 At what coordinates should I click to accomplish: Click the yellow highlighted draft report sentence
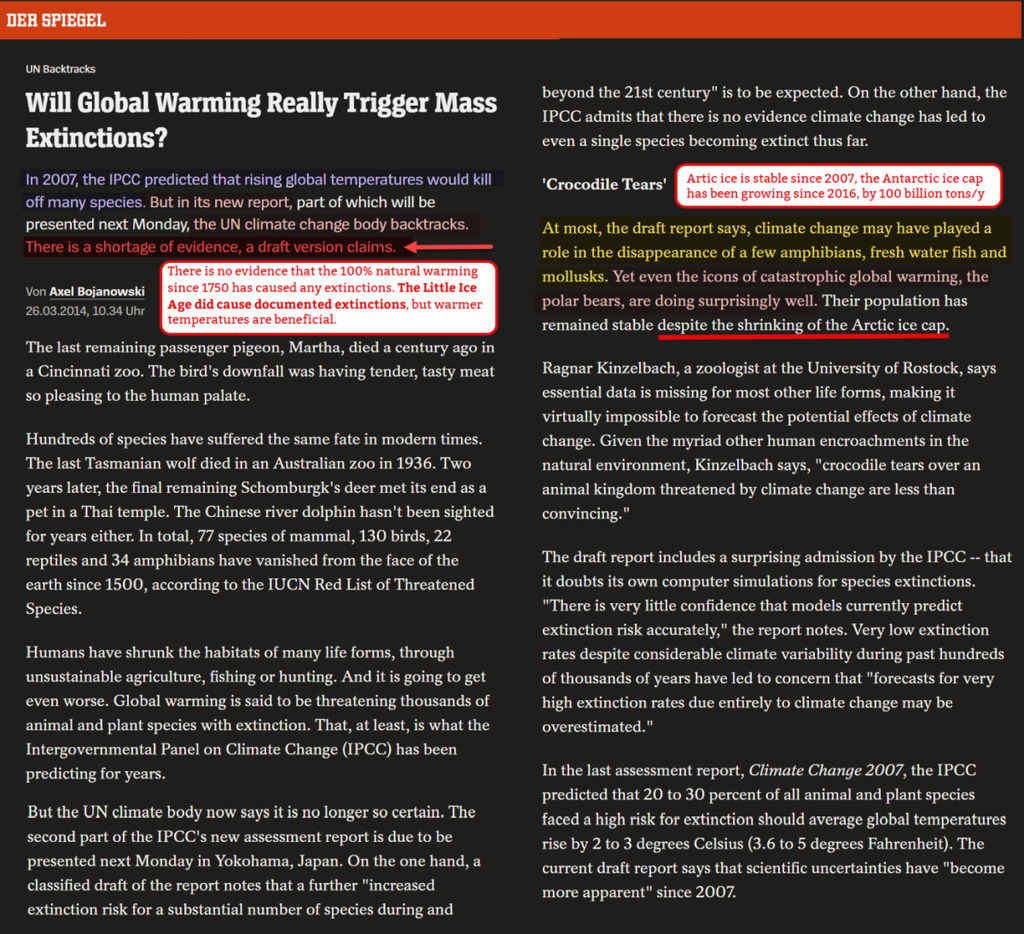[774, 252]
